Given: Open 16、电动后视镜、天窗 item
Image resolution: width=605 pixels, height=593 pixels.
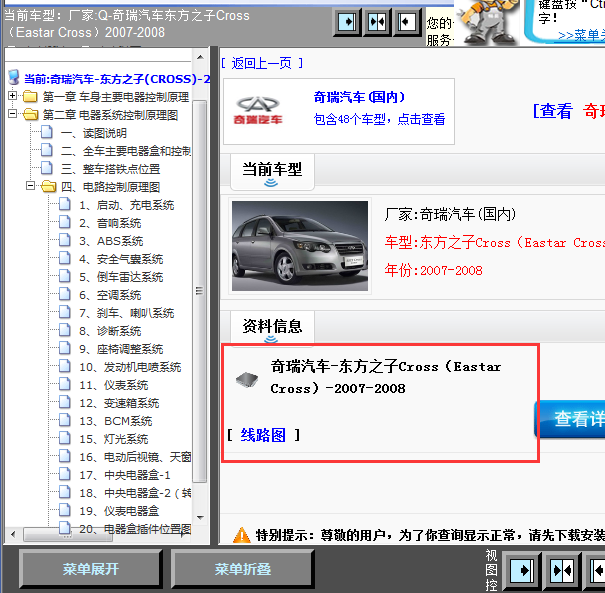Looking at the screenshot, I should 135,457.
